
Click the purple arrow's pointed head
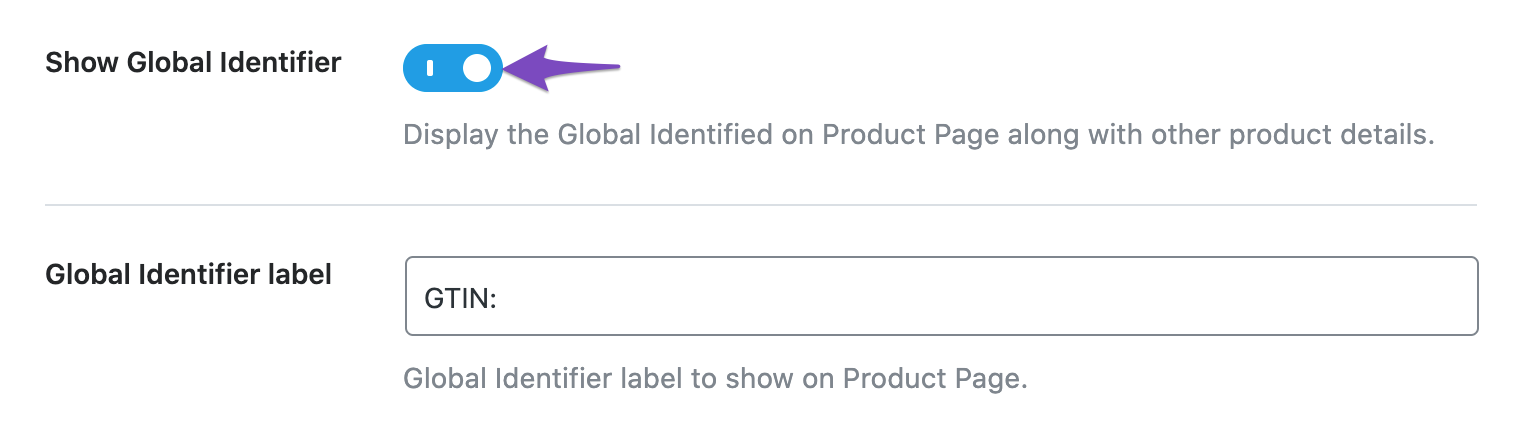tap(526, 68)
